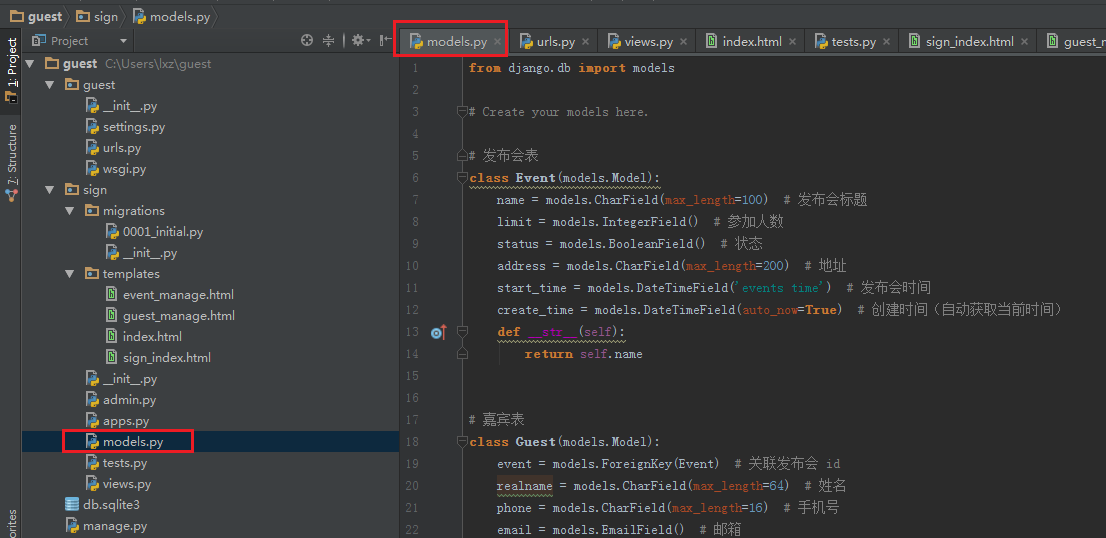Click 'class Event(models.Model):' in the editor
1106x538 pixels.
tap(564, 178)
